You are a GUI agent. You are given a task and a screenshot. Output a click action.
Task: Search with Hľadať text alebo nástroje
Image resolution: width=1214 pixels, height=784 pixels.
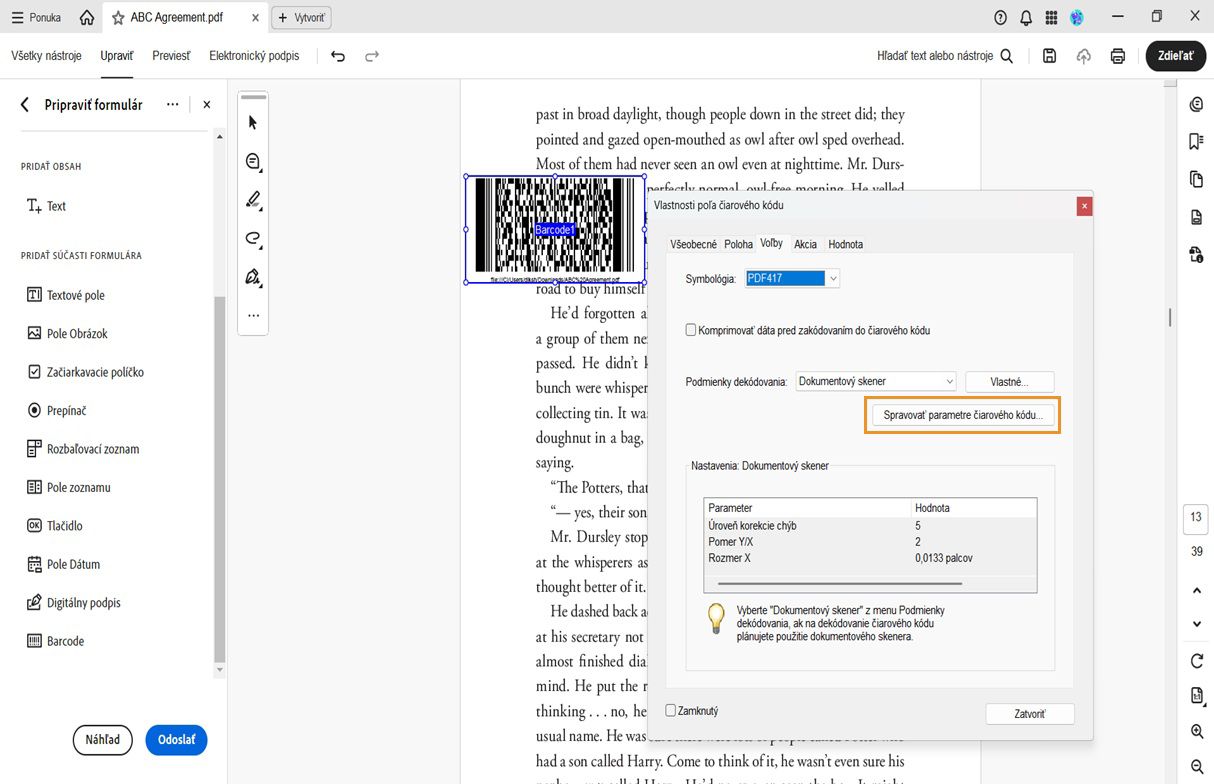(x=945, y=56)
